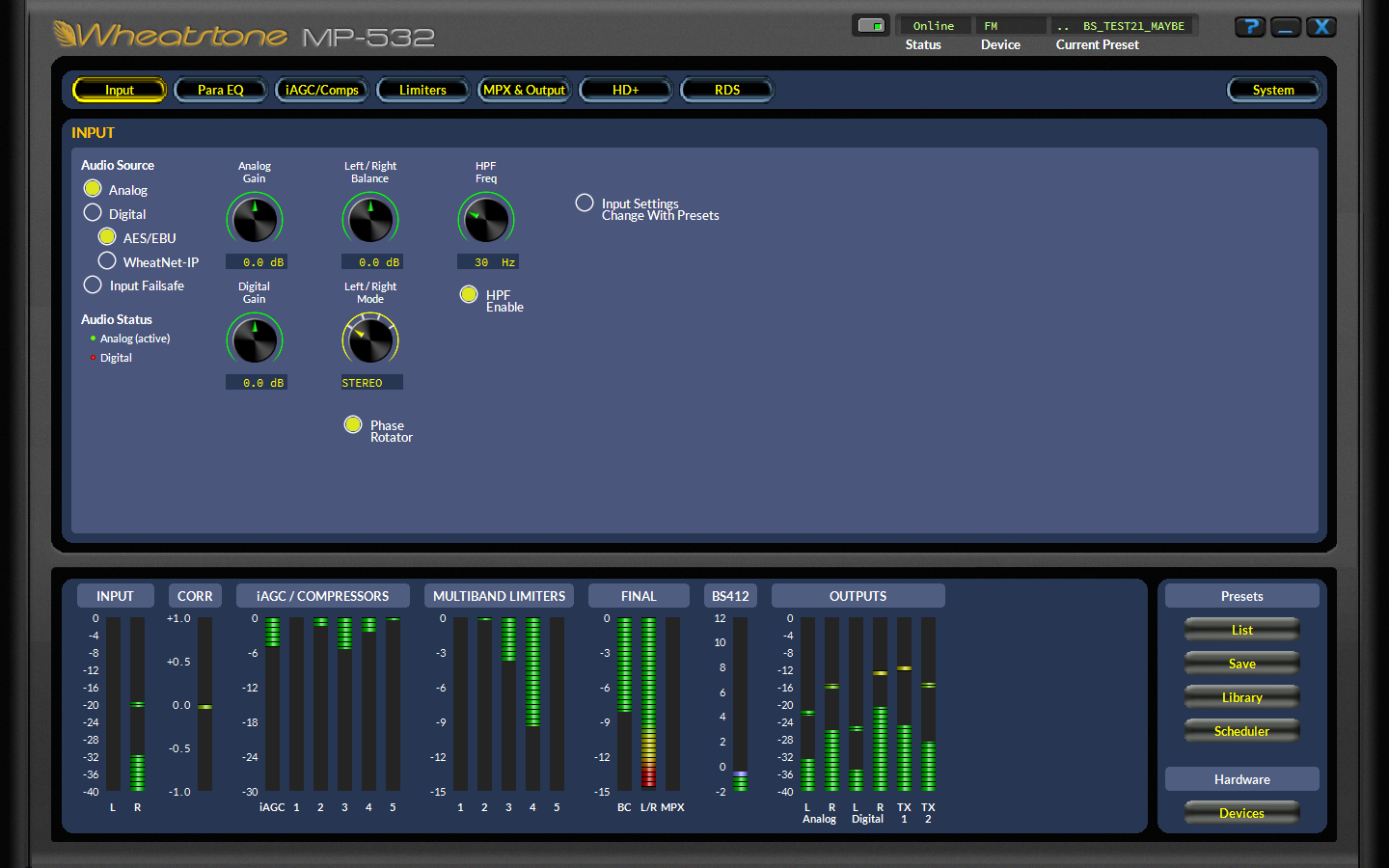Click the Digital audio status text
This screenshot has width=1389, height=868.
pyautogui.click(x=116, y=358)
